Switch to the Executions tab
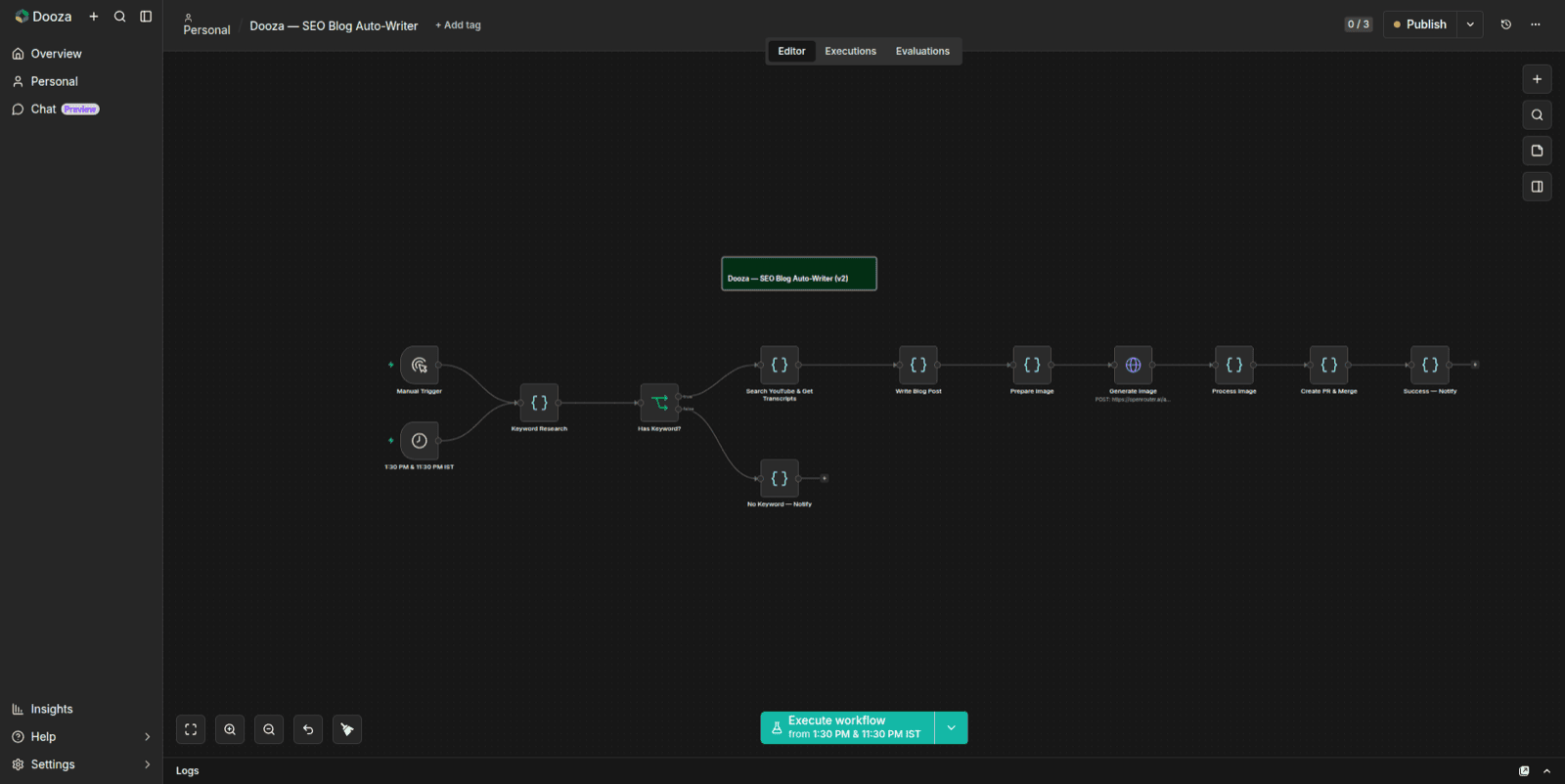Image resolution: width=1565 pixels, height=784 pixels. (850, 51)
